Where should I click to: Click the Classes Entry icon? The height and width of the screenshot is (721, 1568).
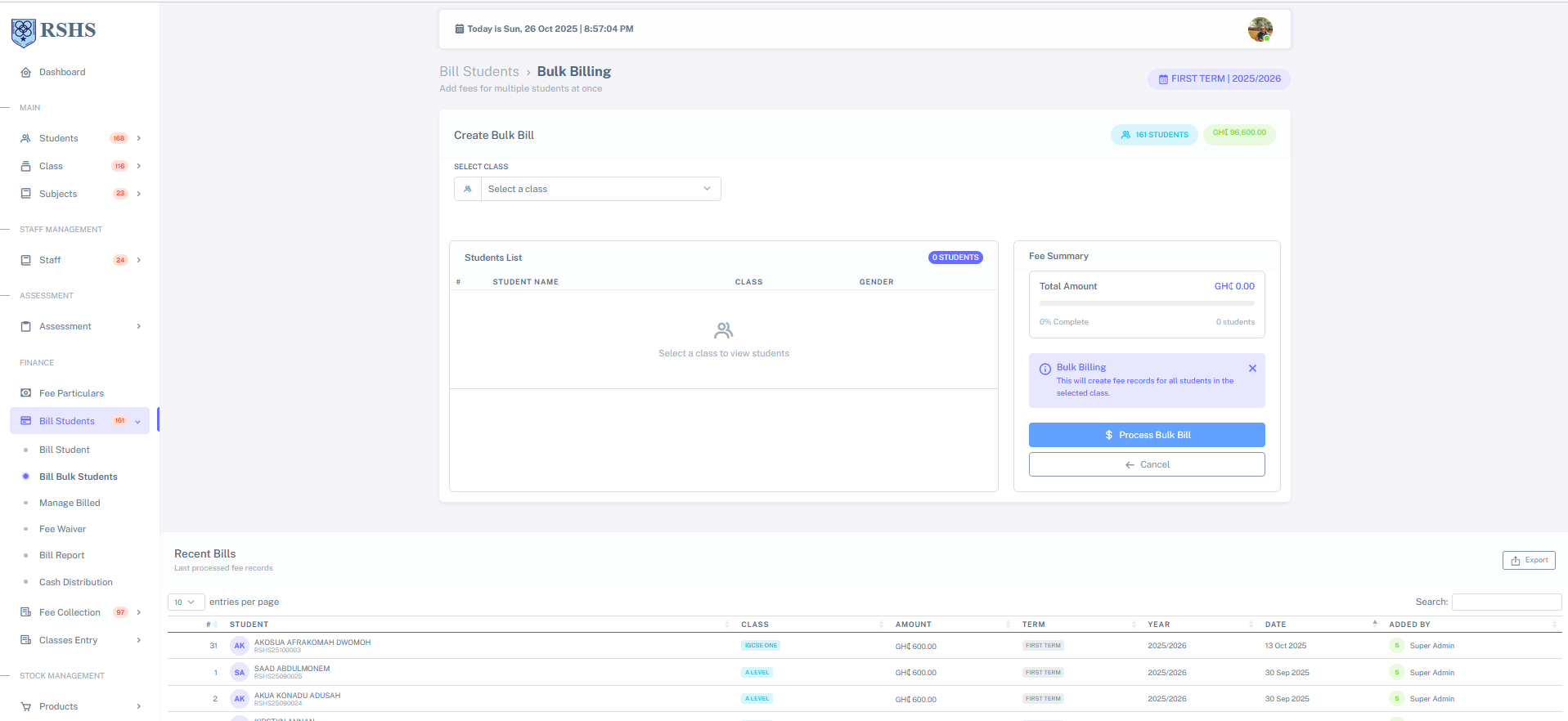coord(25,640)
